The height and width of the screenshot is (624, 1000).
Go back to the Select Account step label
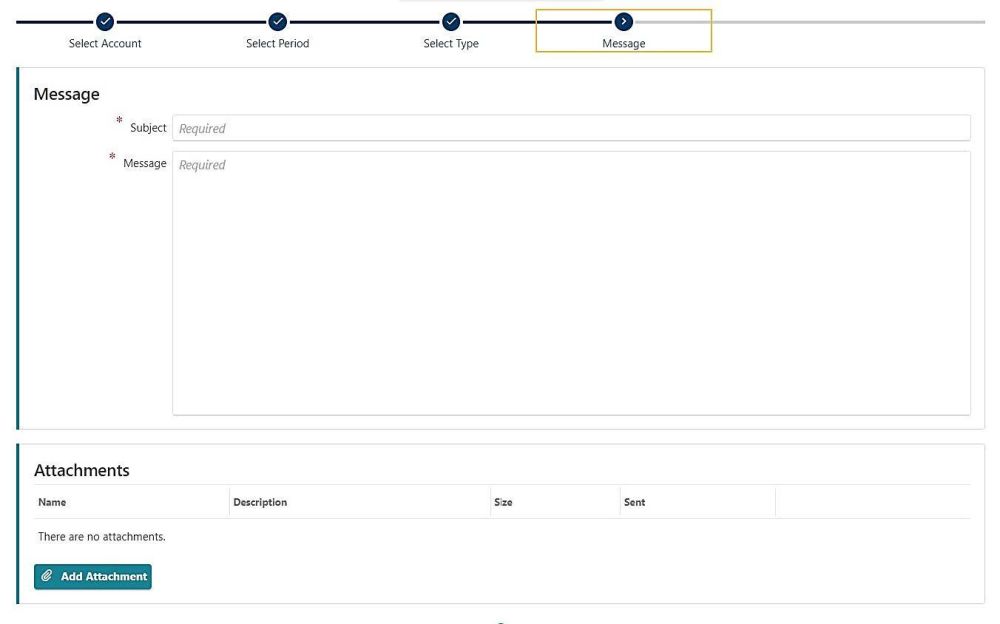105,44
